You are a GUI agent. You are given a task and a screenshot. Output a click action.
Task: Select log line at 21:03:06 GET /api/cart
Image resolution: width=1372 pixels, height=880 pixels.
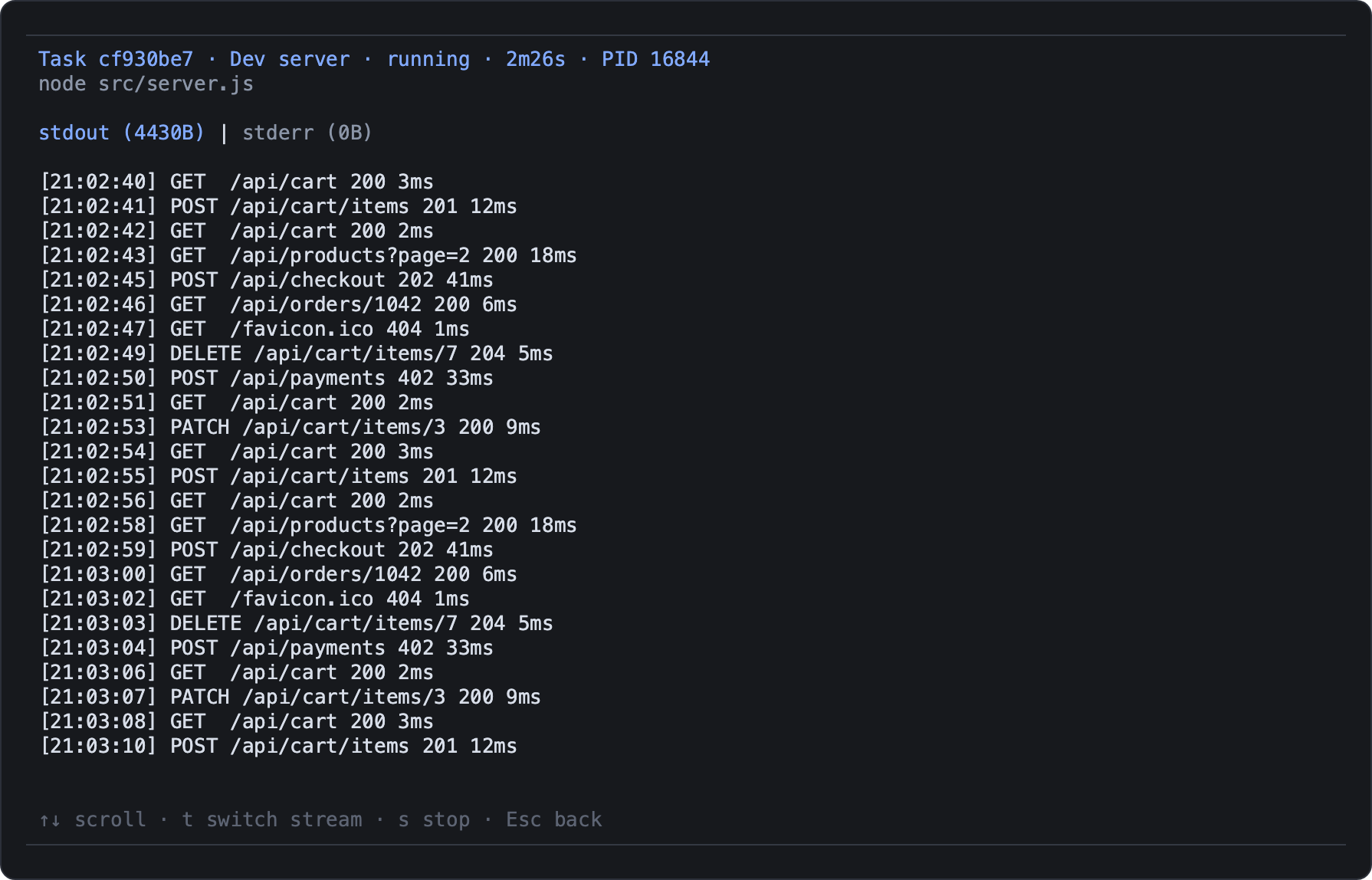coord(237,672)
